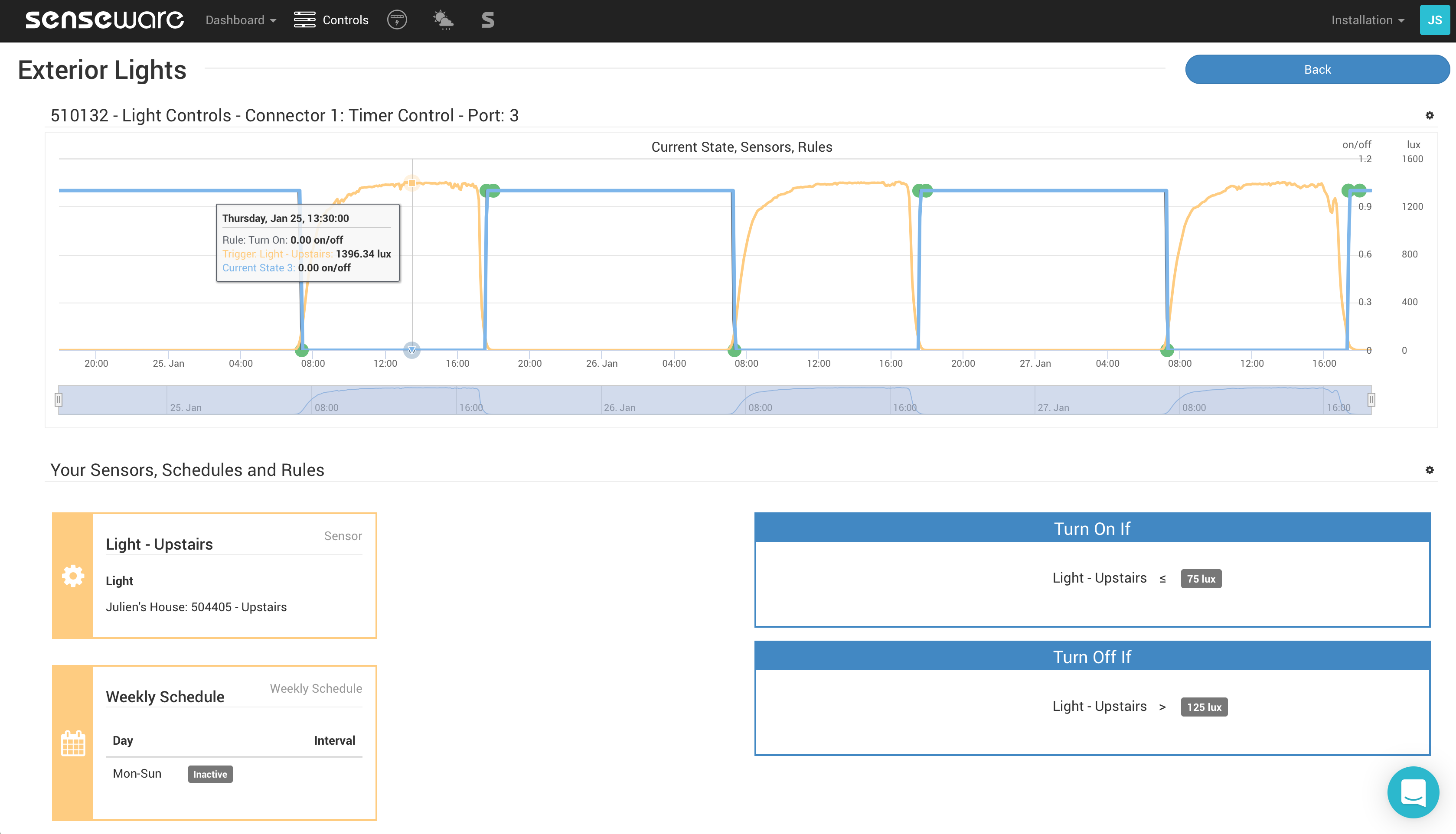The height and width of the screenshot is (834, 1456).
Task: Click the green markers near 17:30 on 25 Jan
Action: click(x=490, y=191)
